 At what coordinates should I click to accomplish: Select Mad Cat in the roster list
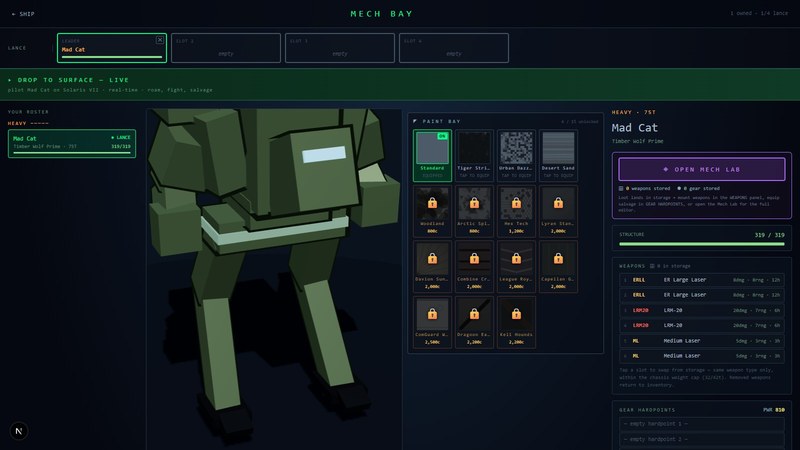click(72, 143)
